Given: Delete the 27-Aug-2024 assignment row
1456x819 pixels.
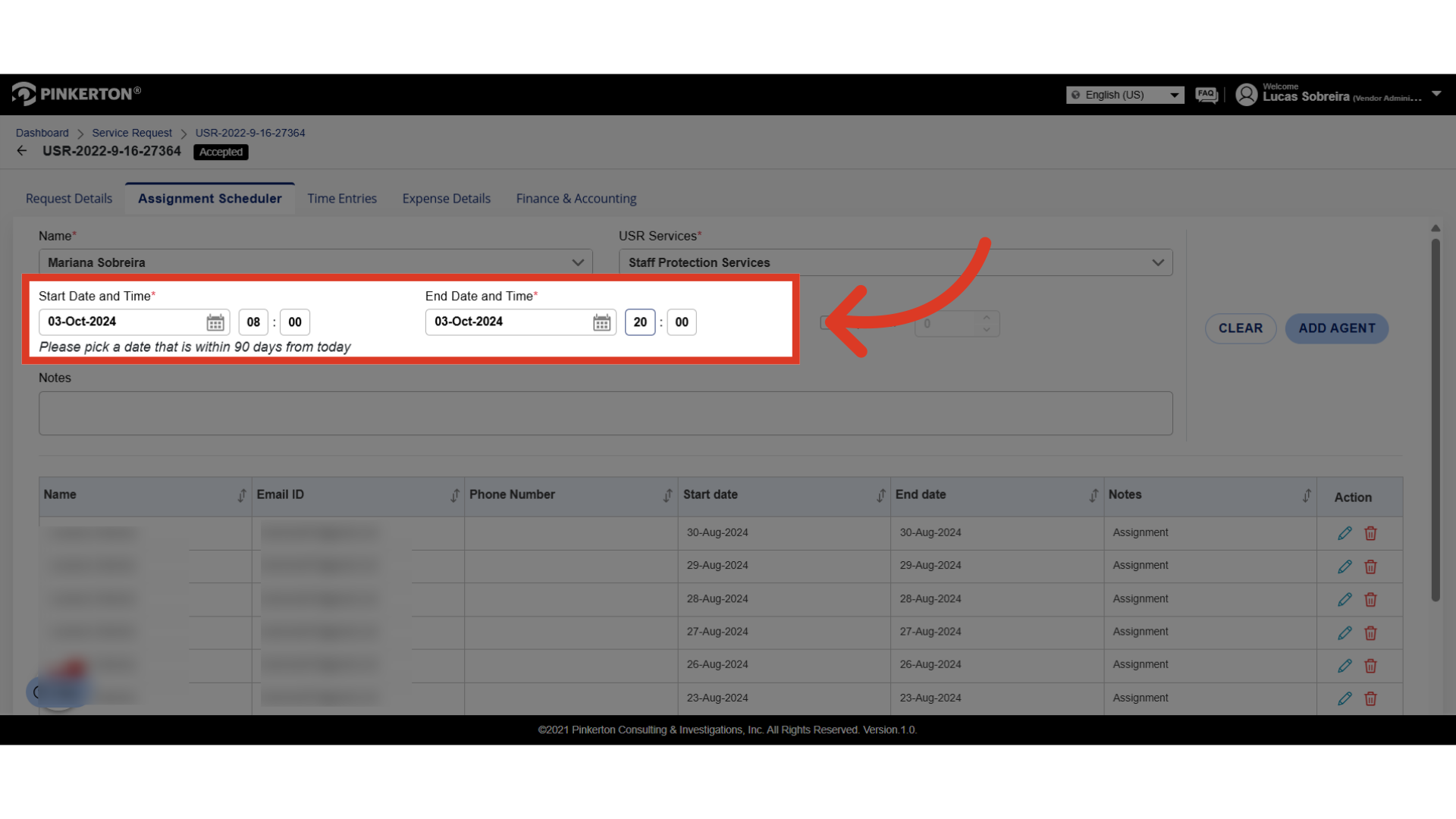Looking at the screenshot, I should click(1370, 632).
